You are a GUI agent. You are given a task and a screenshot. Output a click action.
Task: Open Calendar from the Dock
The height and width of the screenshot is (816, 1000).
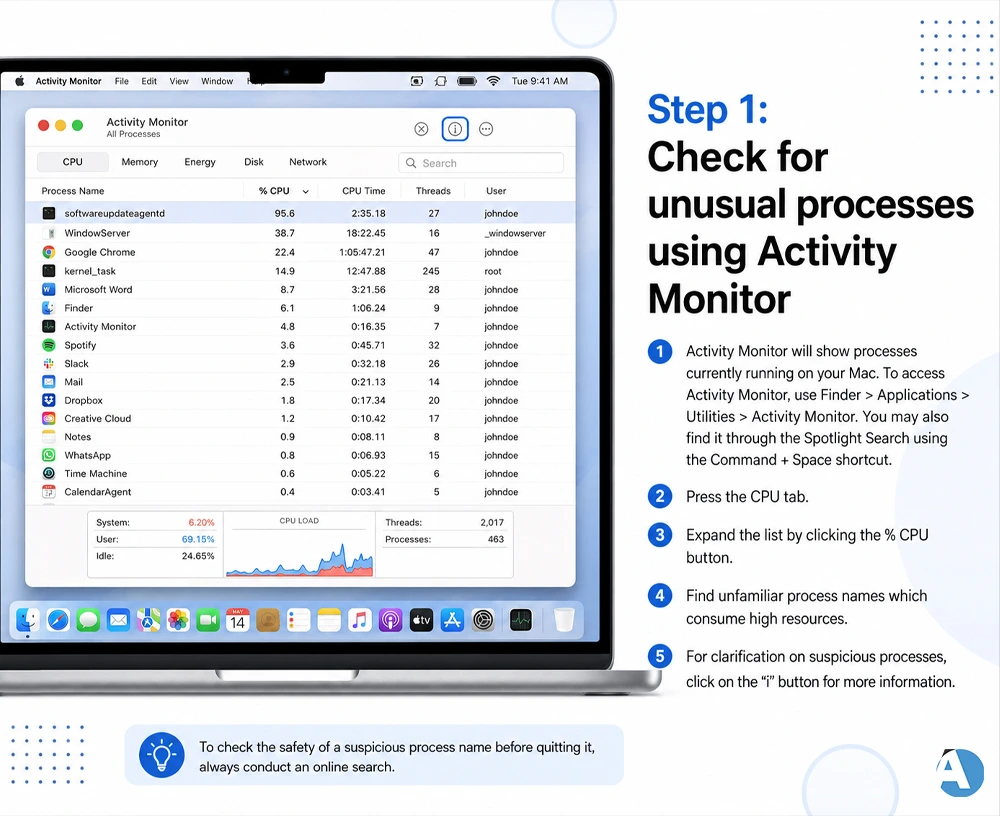click(x=238, y=619)
